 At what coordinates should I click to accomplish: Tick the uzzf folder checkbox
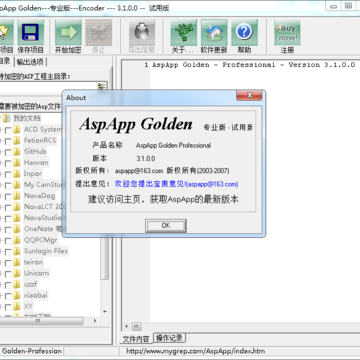coord(8,285)
